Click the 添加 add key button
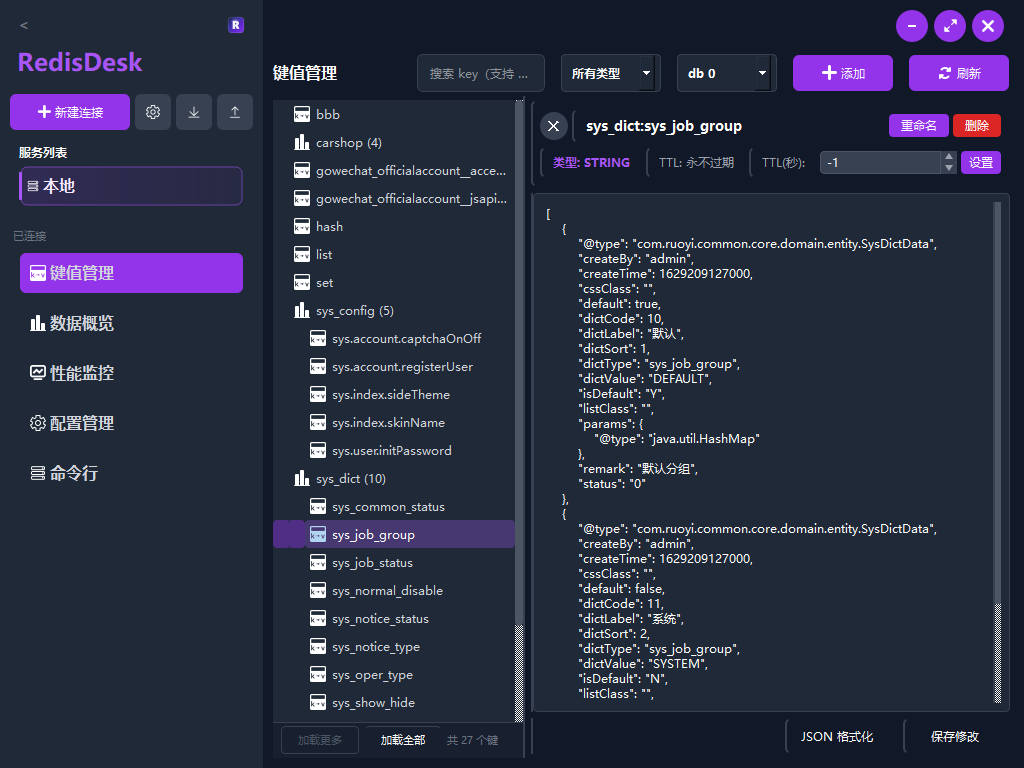Image resolution: width=1024 pixels, height=768 pixels. pyautogui.click(x=842, y=73)
